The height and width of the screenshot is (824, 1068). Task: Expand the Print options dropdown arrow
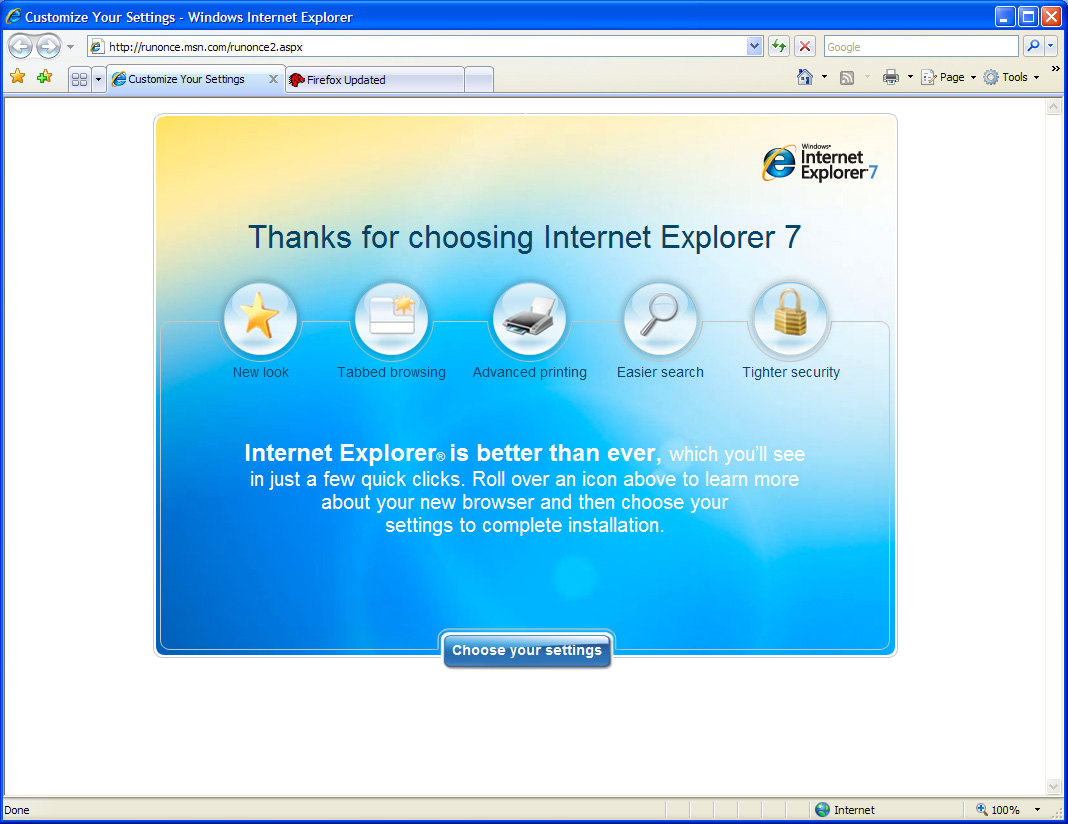point(910,77)
